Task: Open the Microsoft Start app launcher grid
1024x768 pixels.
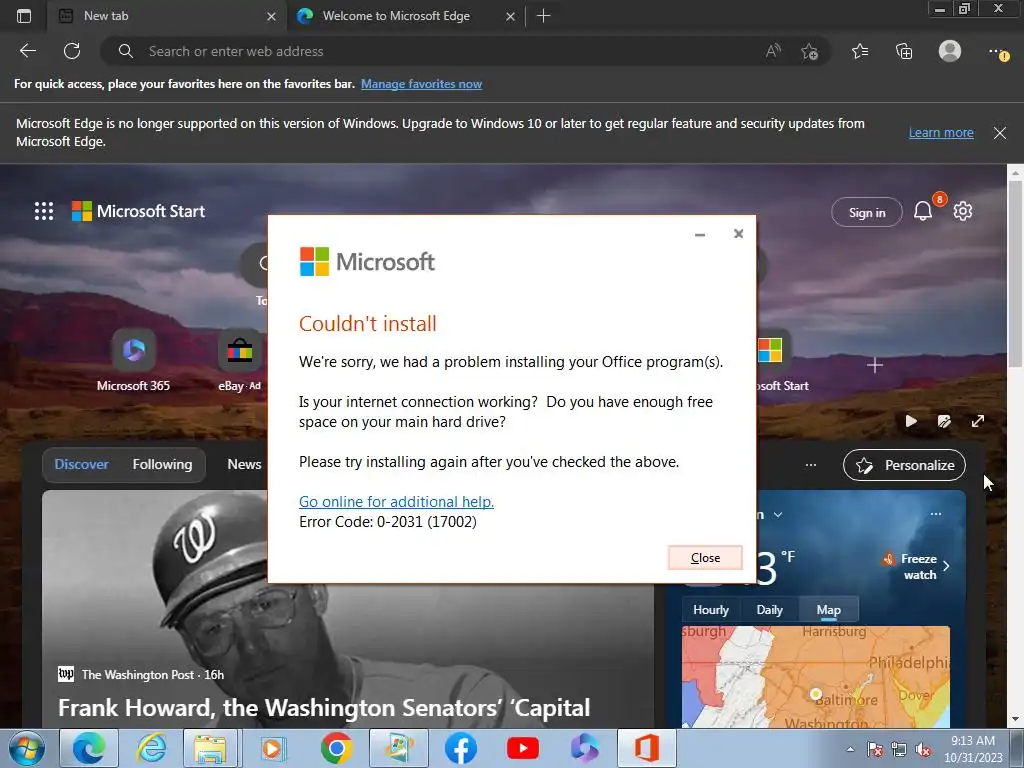Action: point(44,211)
